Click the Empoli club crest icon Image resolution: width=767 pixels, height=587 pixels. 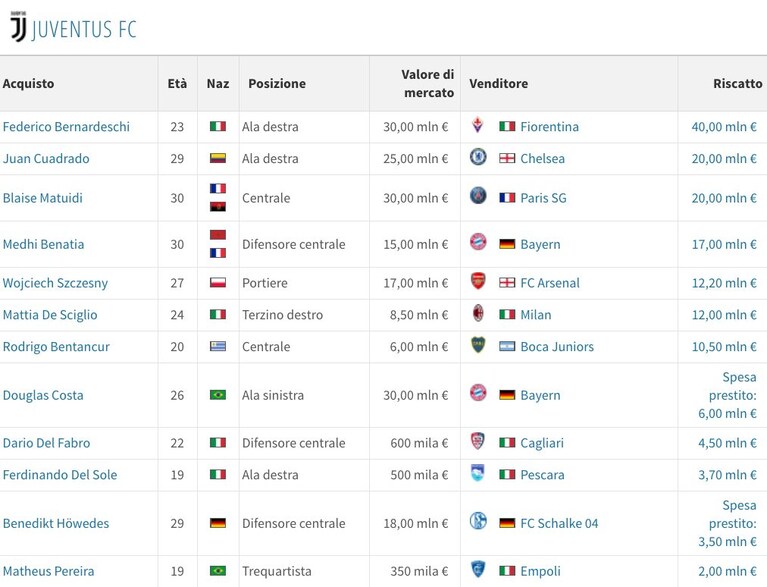(x=478, y=569)
